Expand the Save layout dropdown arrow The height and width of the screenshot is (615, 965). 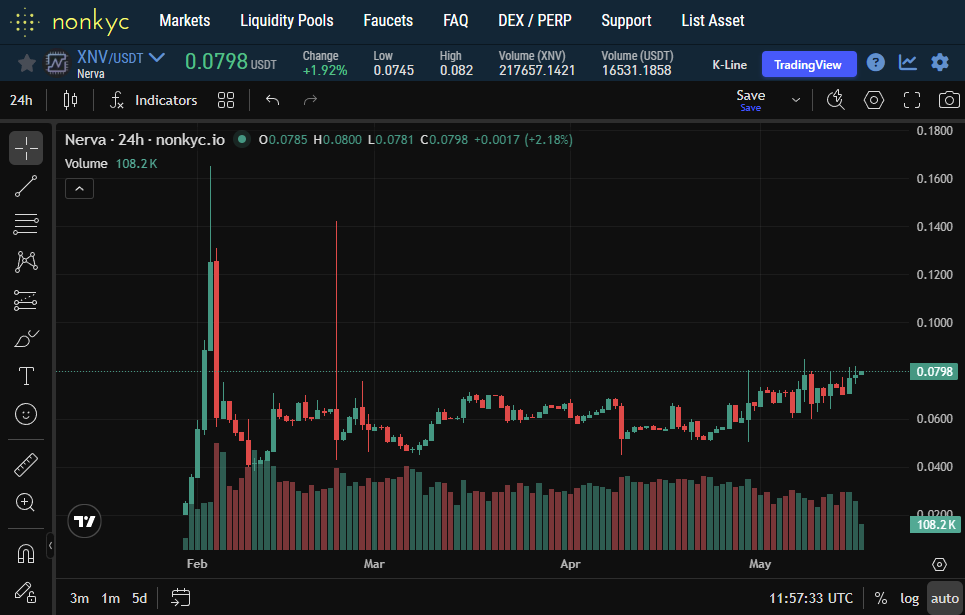tap(796, 100)
